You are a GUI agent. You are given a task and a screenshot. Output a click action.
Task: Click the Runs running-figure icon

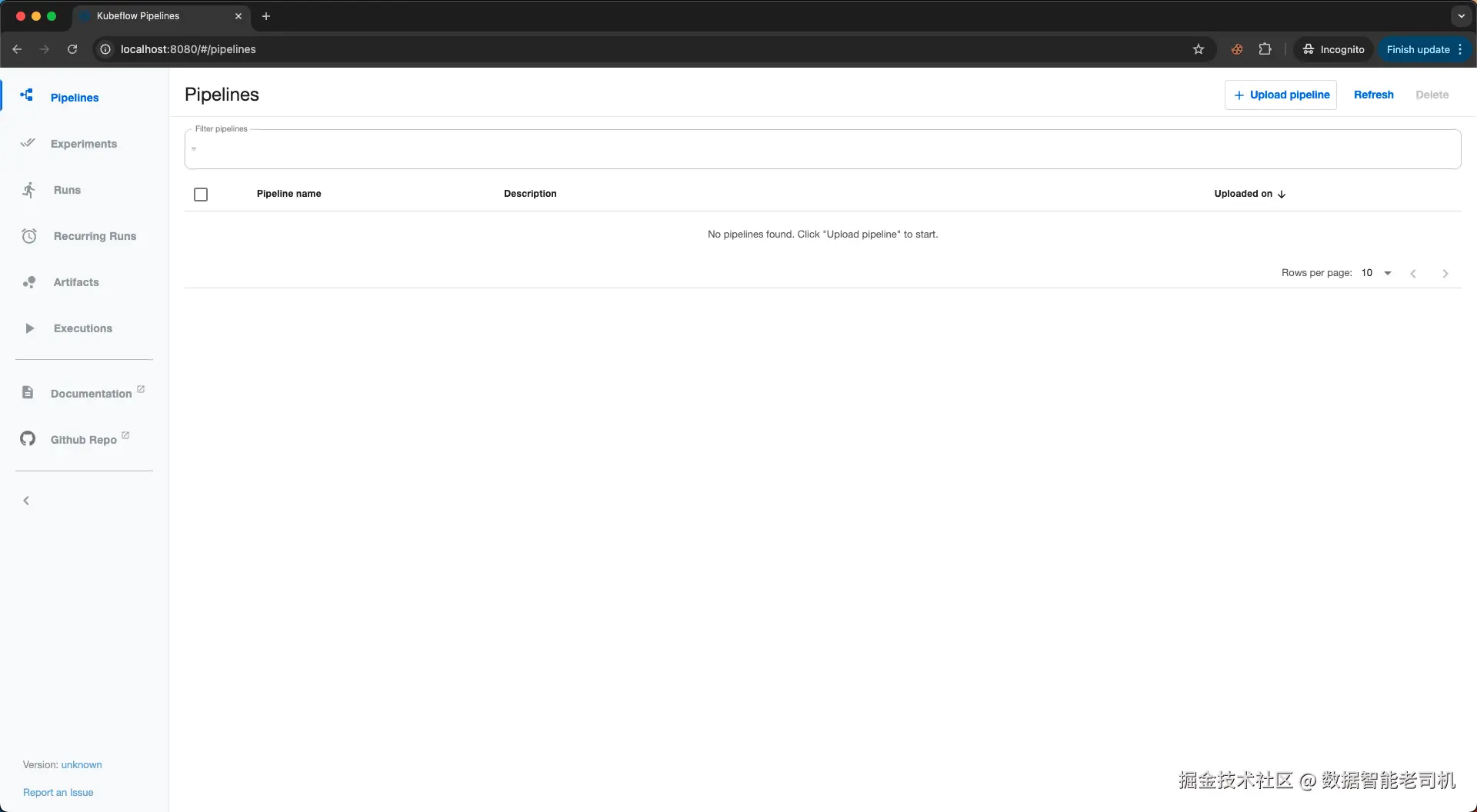[x=29, y=190]
